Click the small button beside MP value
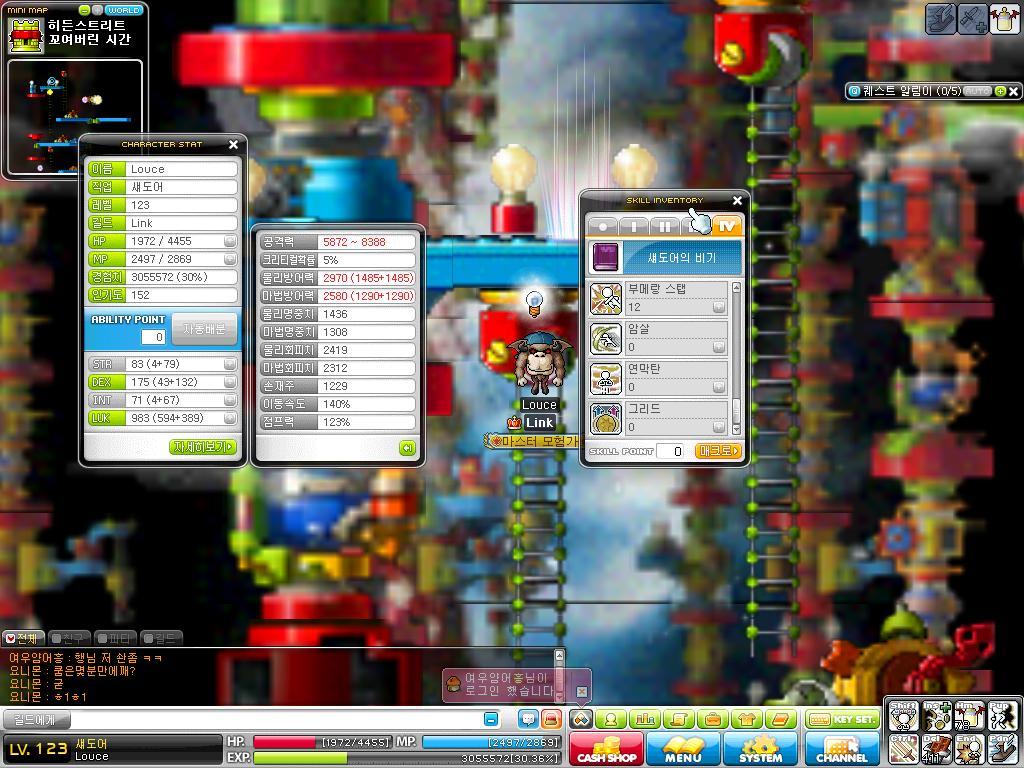 click(x=229, y=259)
